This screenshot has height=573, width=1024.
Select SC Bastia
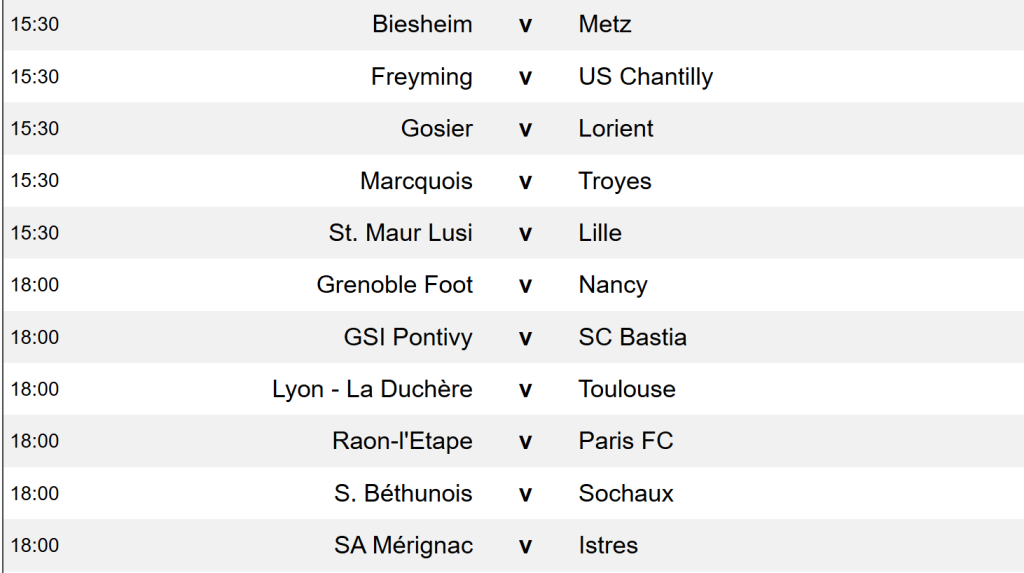click(x=632, y=337)
